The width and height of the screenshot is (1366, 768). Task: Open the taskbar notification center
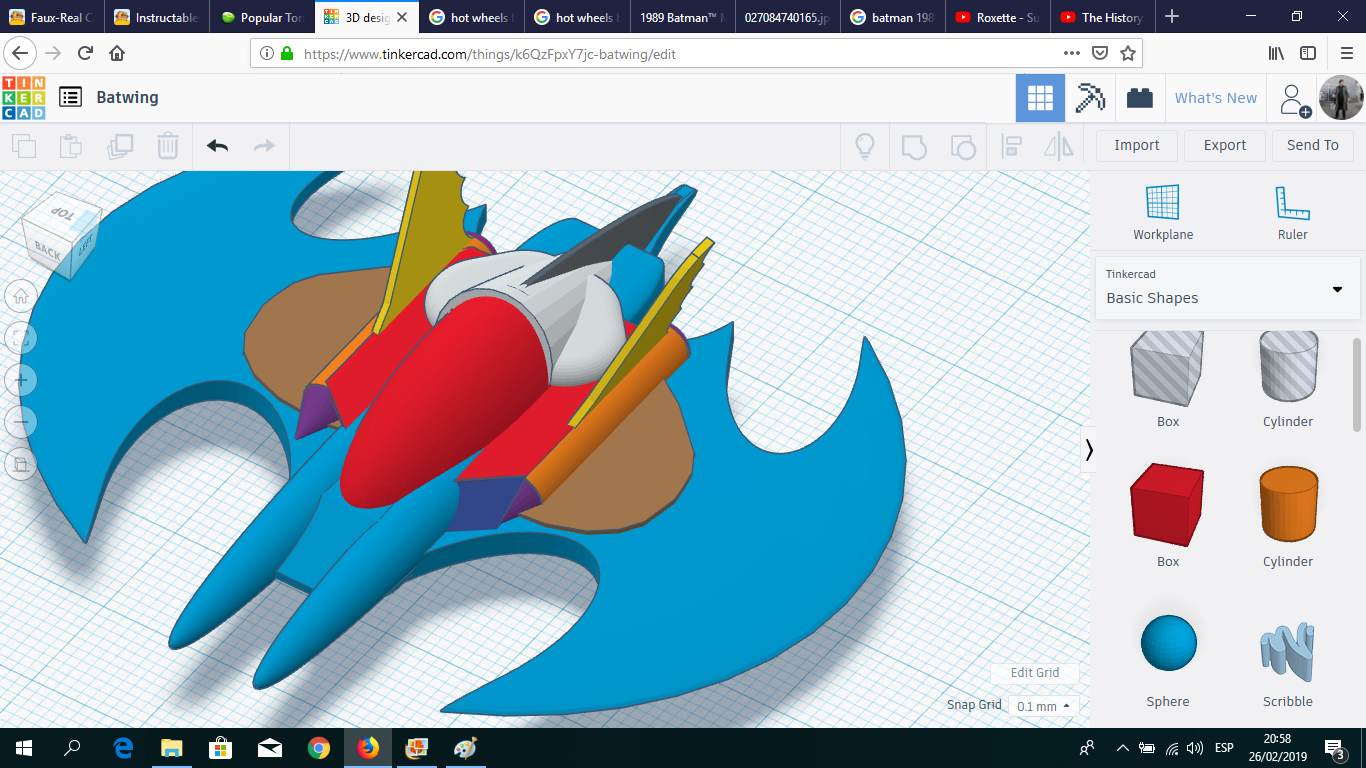pos(1335,748)
